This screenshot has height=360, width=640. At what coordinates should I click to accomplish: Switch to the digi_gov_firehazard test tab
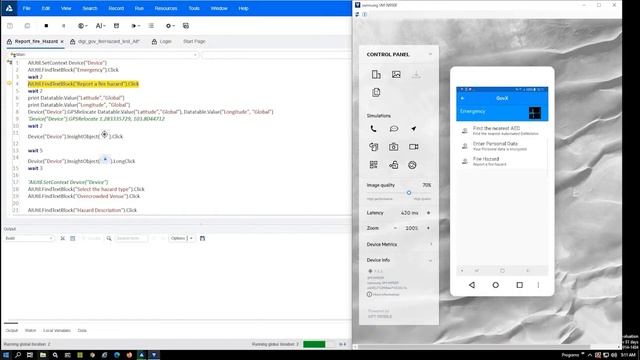pos(105,42)
